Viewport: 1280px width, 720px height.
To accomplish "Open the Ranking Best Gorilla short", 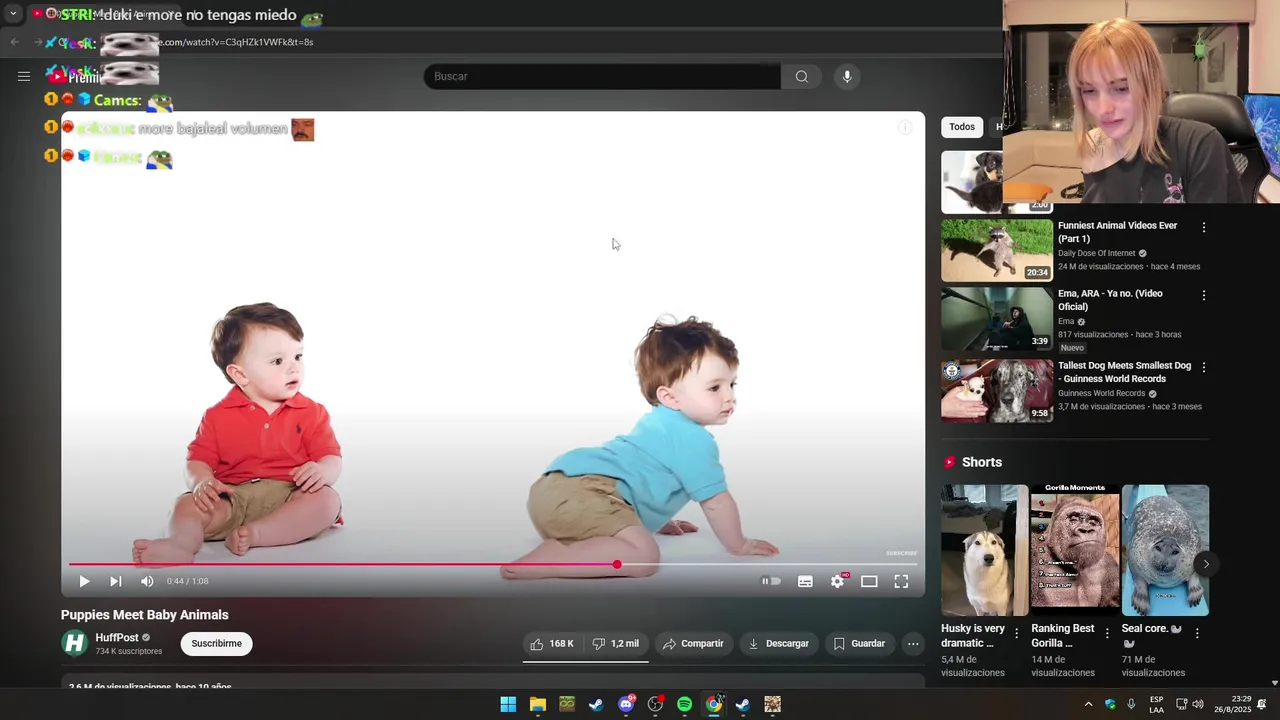I will pyautogui.click(x=1075, y=550).
